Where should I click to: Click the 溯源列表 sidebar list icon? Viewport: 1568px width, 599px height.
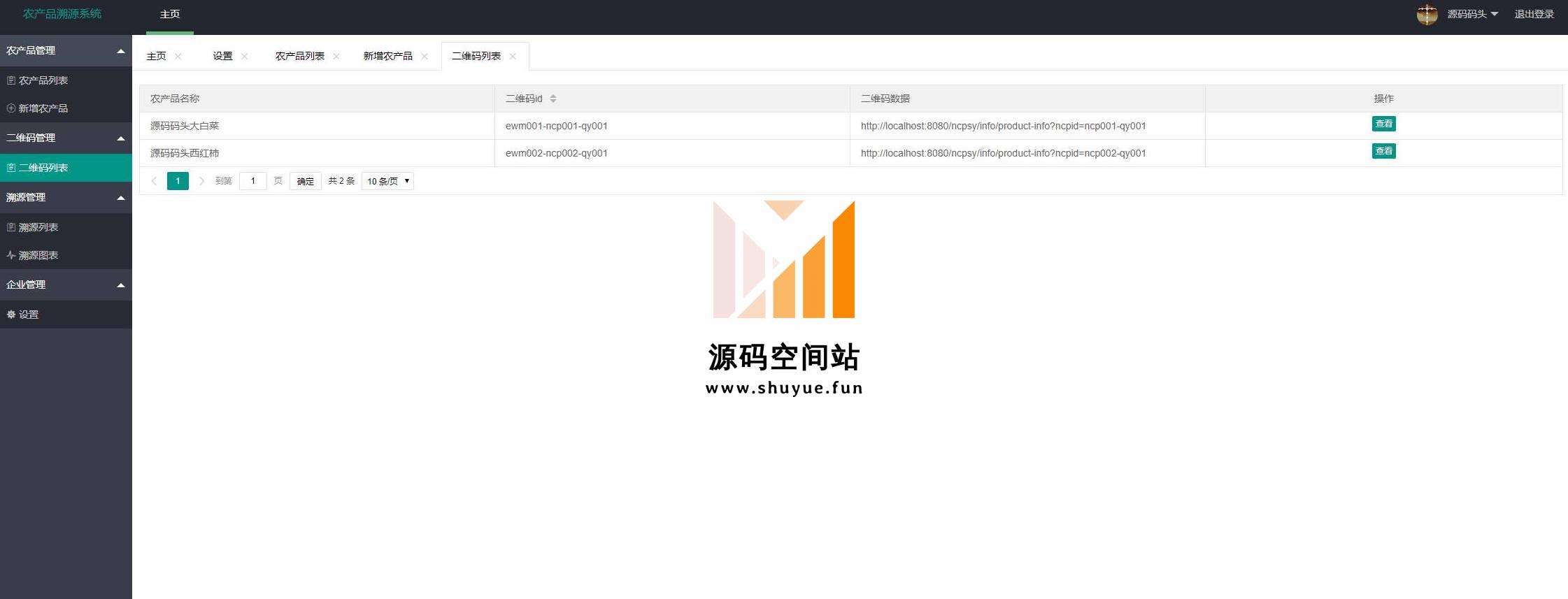click(11, 227)
